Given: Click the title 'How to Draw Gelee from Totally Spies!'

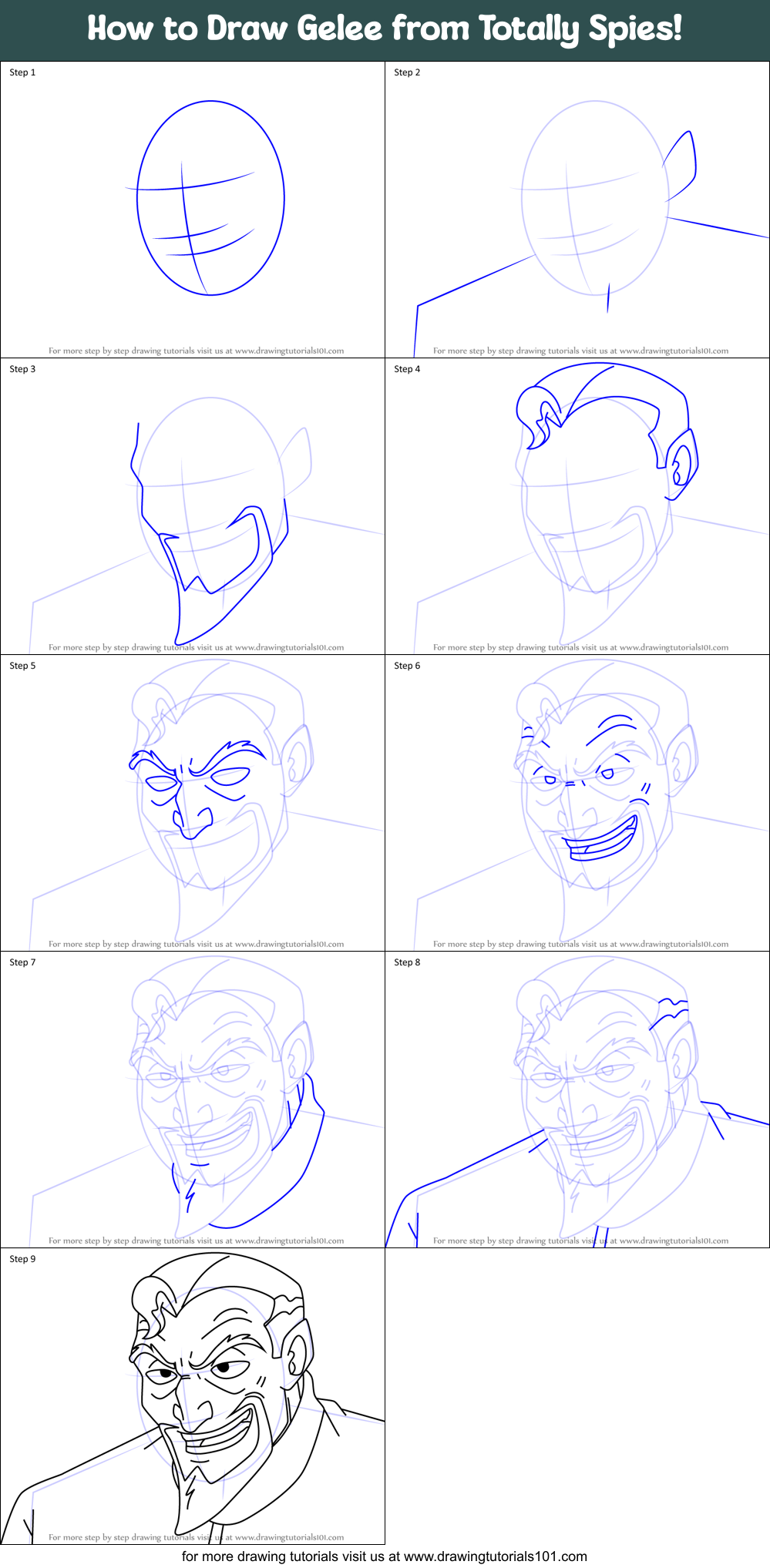Looking at the screenshot, I should click(x=385, y=29).
